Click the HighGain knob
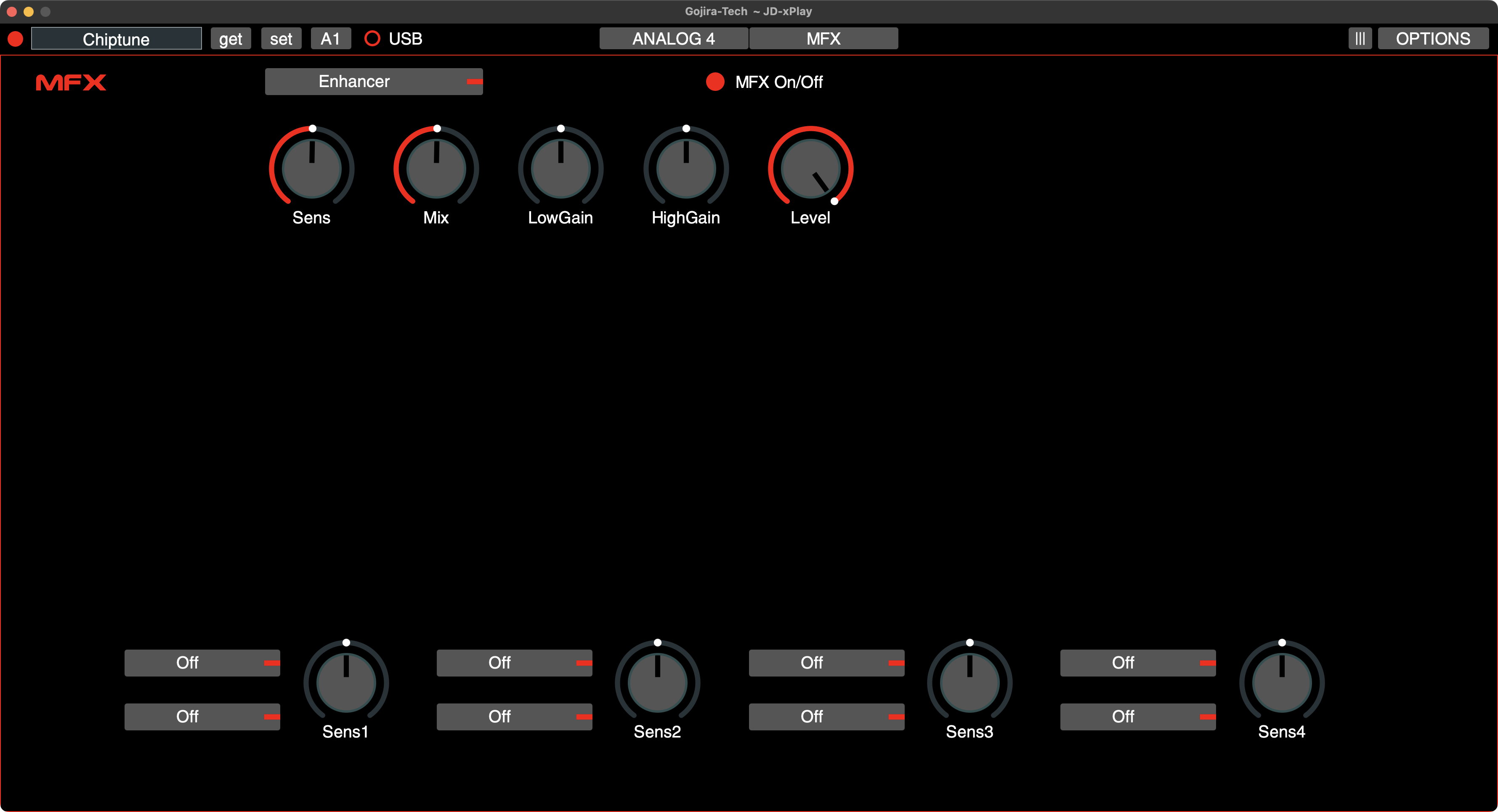This screenshot has width=1498, height=812. [686, 168]
